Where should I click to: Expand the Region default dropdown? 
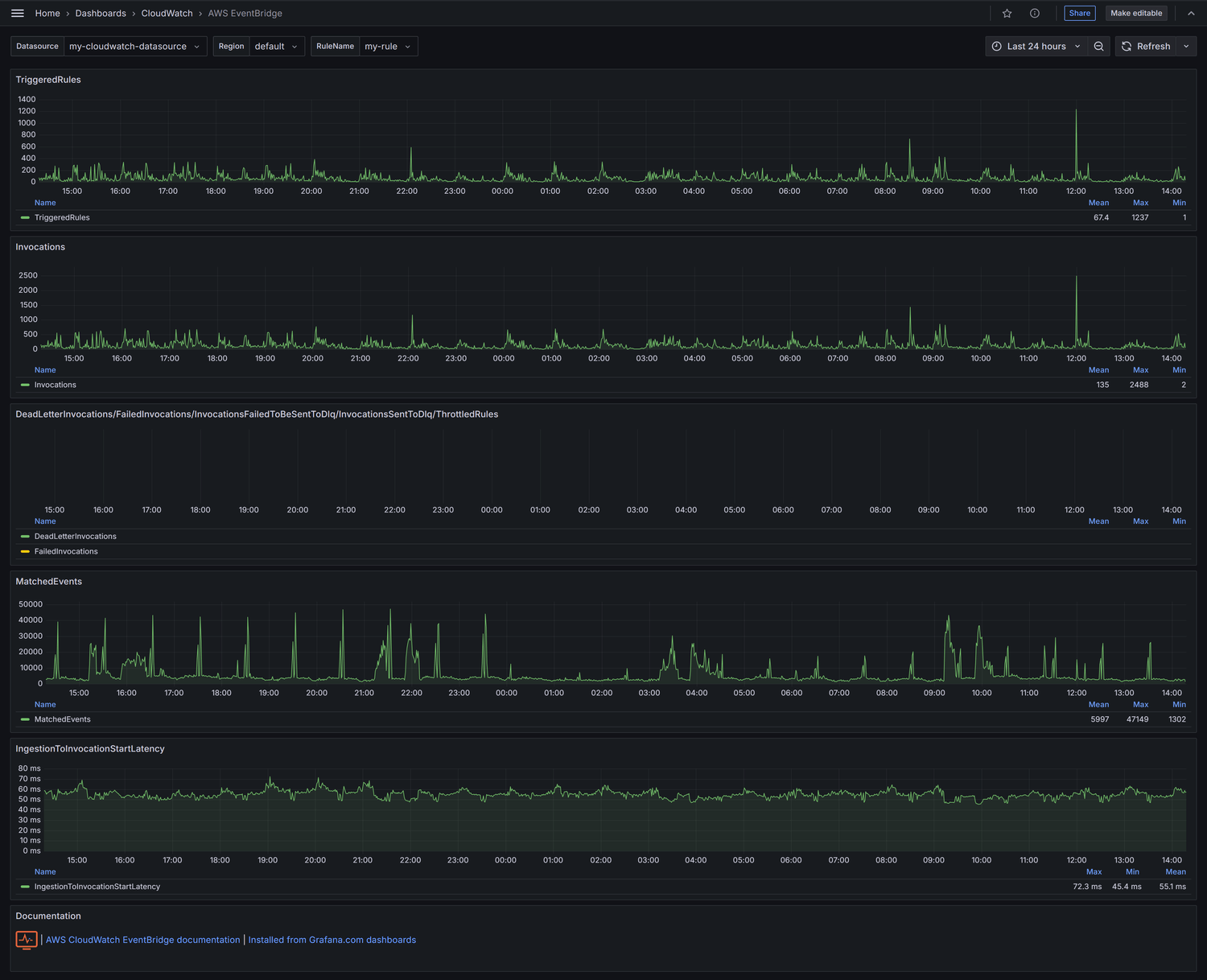pos(275,47)
